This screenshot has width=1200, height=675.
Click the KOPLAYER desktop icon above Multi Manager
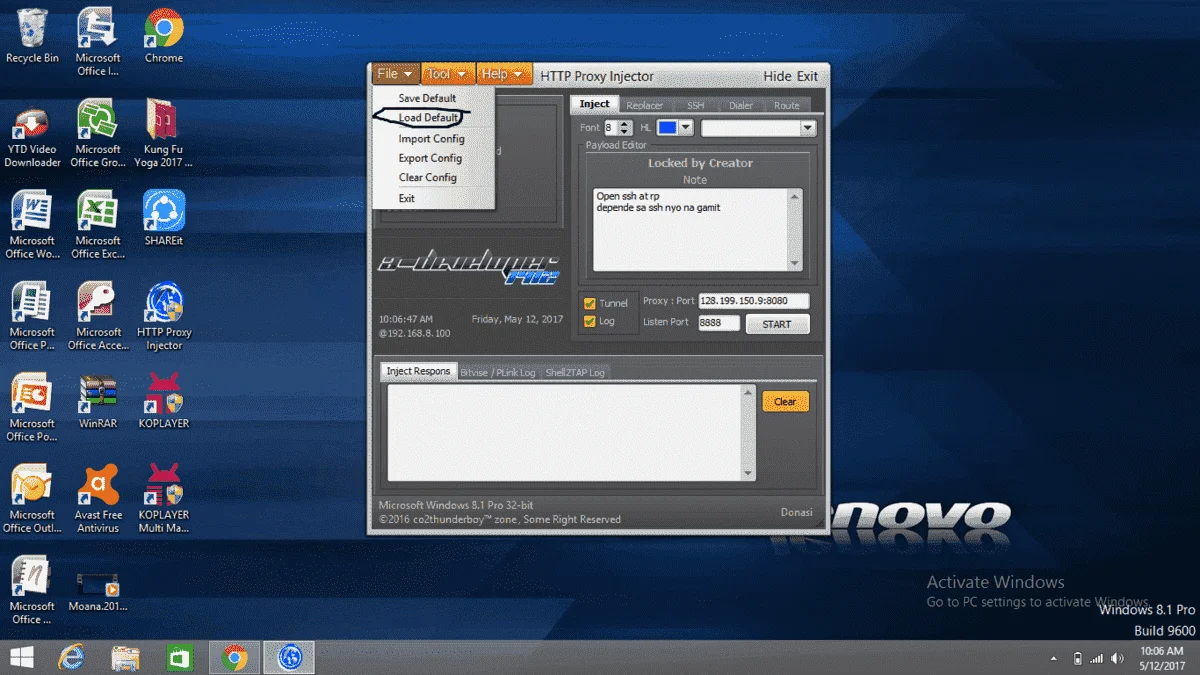164,401
